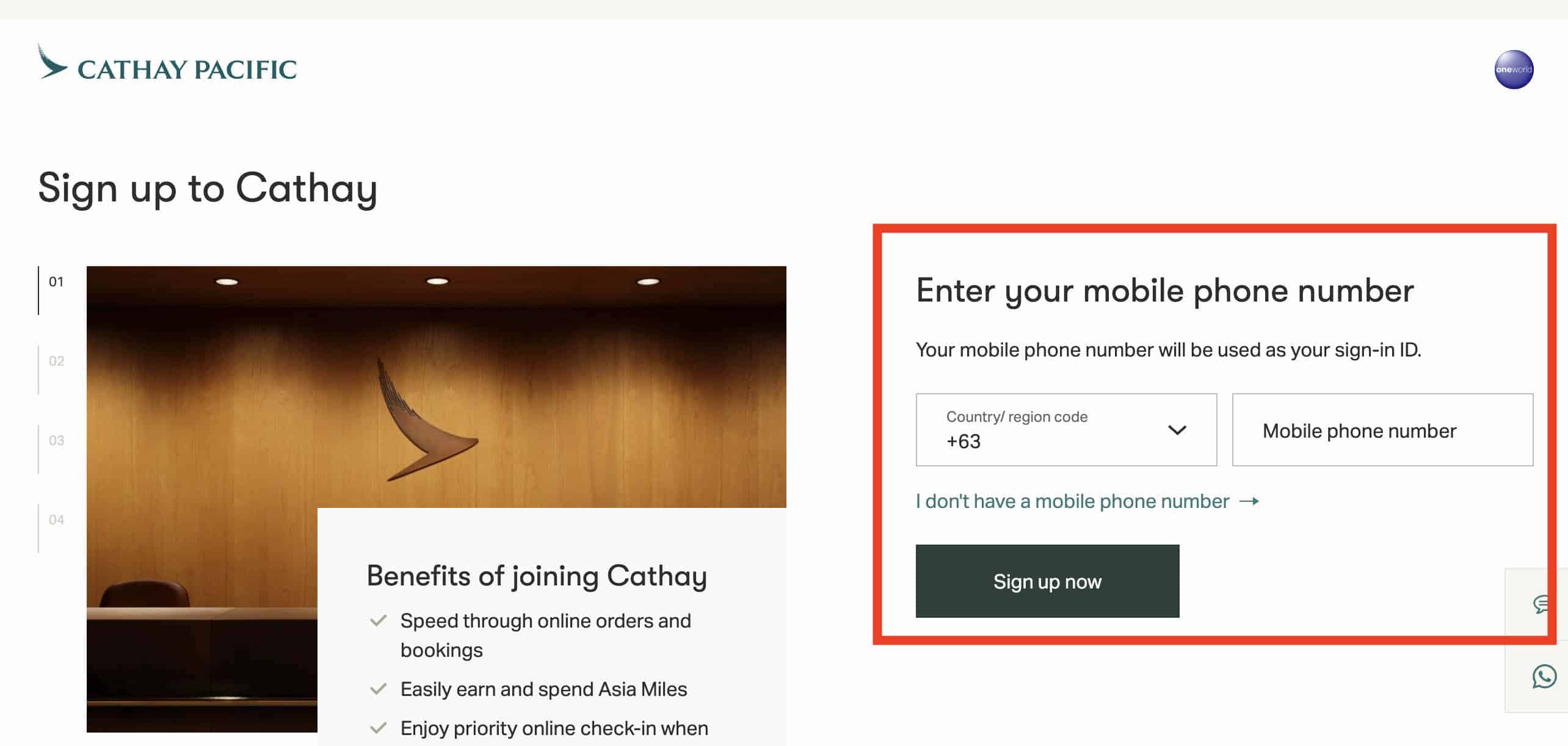Go to step 03 indicator
This screenshot has height=746, width=1568.
pyautogui.click(x=56, y=441)
